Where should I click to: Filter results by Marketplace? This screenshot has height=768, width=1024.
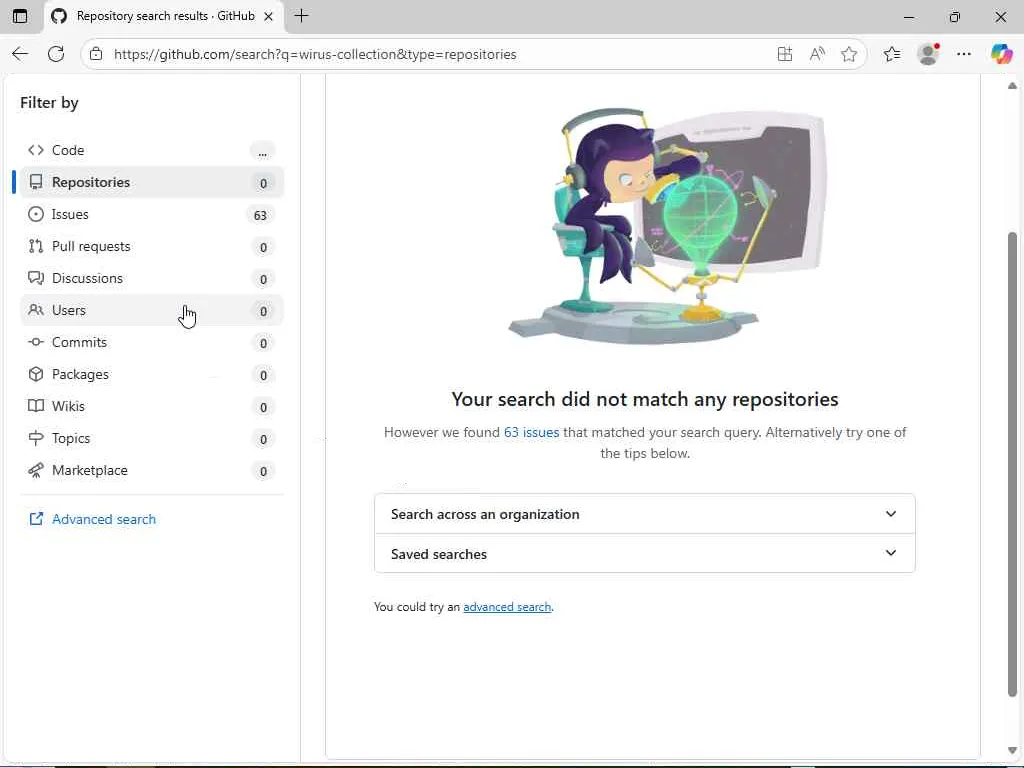coord(90,470)
